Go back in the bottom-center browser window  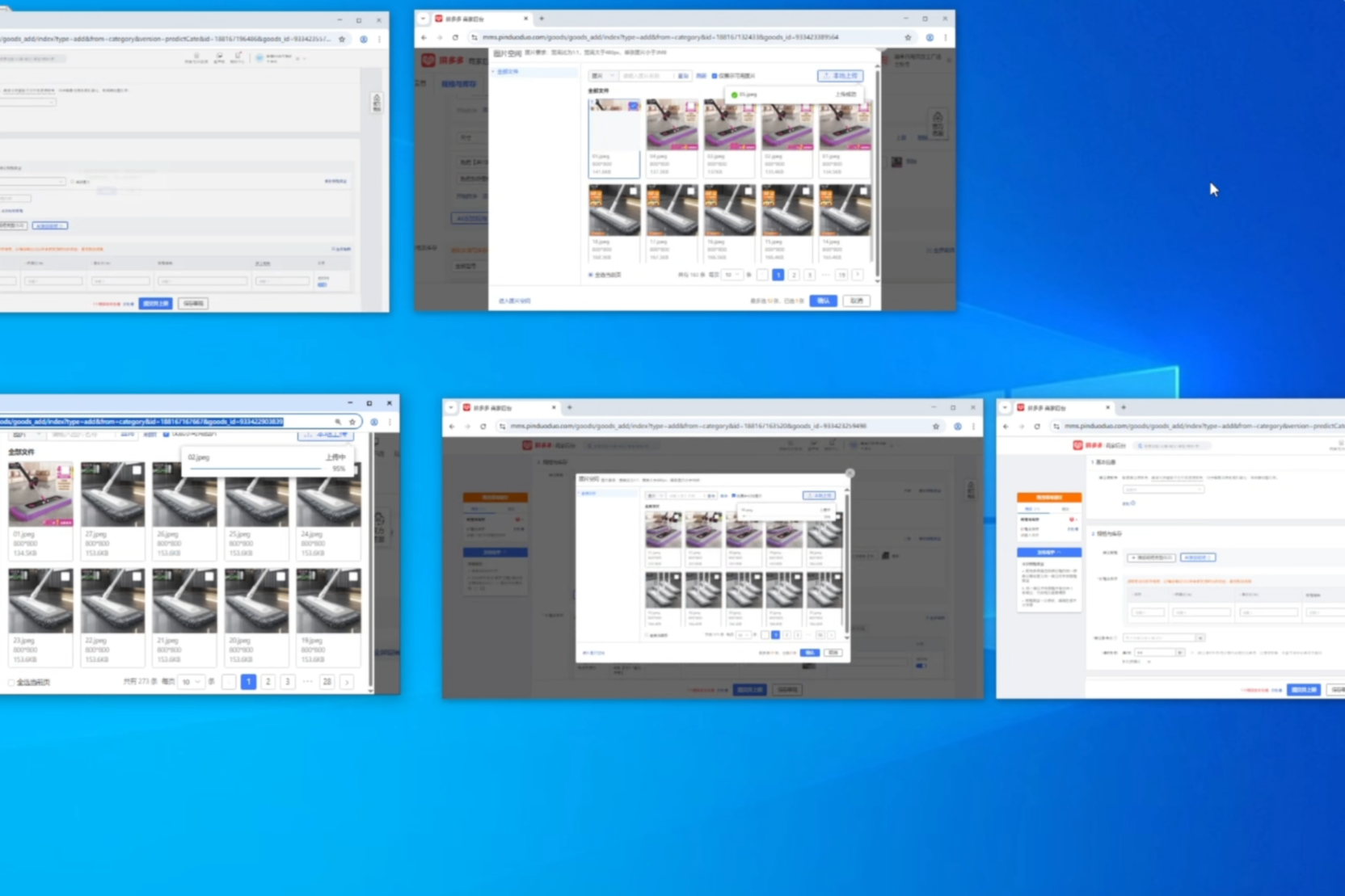pos(452,426)
